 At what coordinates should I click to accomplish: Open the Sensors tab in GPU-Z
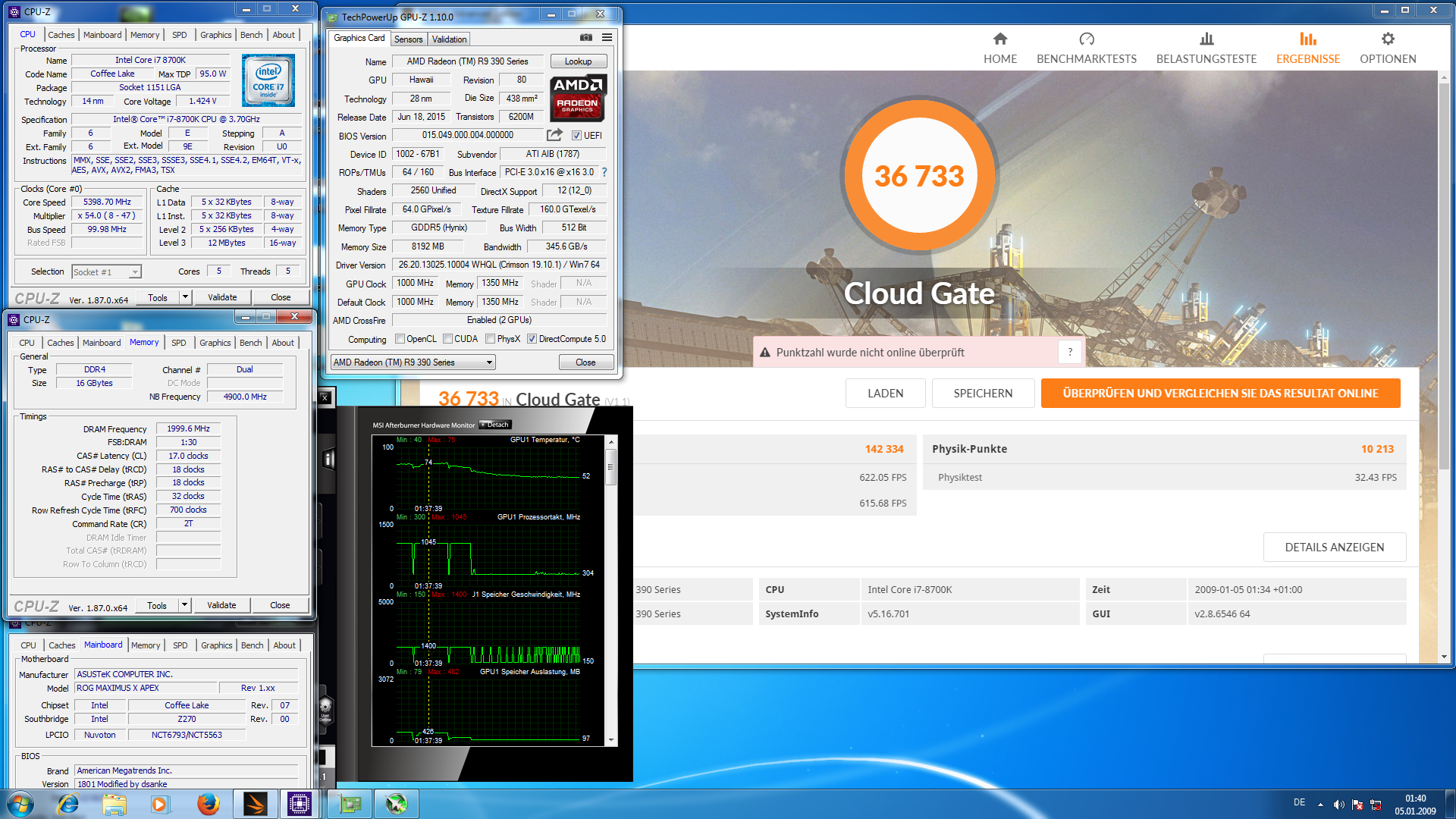pos(408,39)
